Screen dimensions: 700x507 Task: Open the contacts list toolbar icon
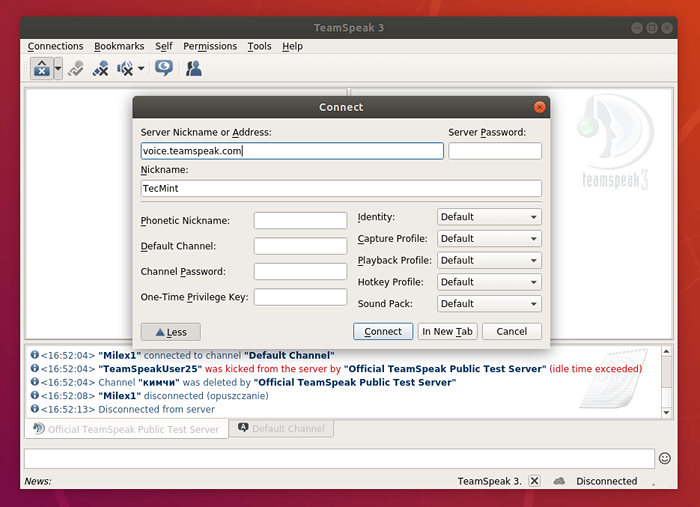[x=194, y=69]
